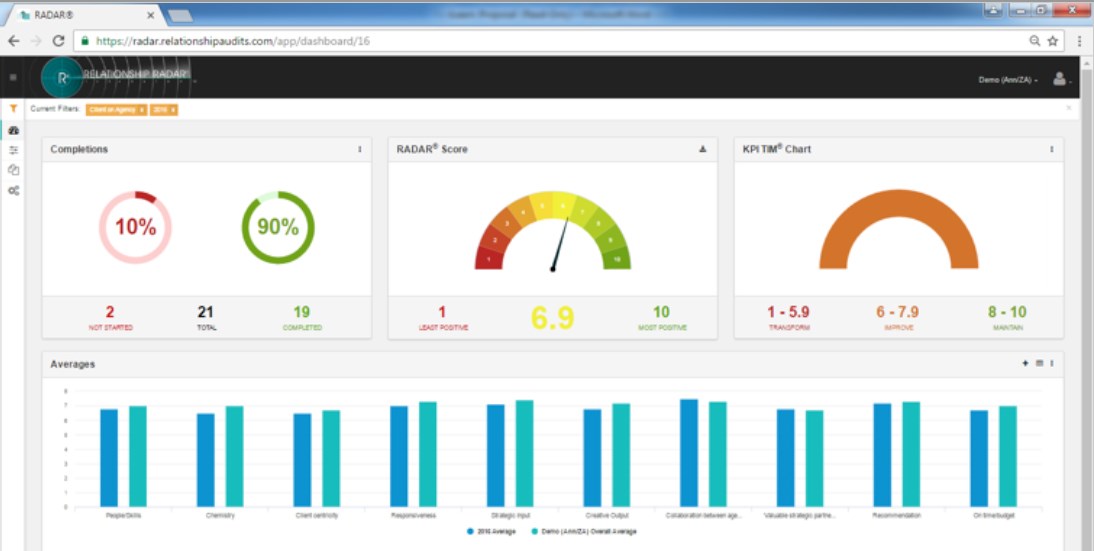Screen dimensions: 1094x551
Task: Open the hamburger sidebar menu
Action: (13, 77)
